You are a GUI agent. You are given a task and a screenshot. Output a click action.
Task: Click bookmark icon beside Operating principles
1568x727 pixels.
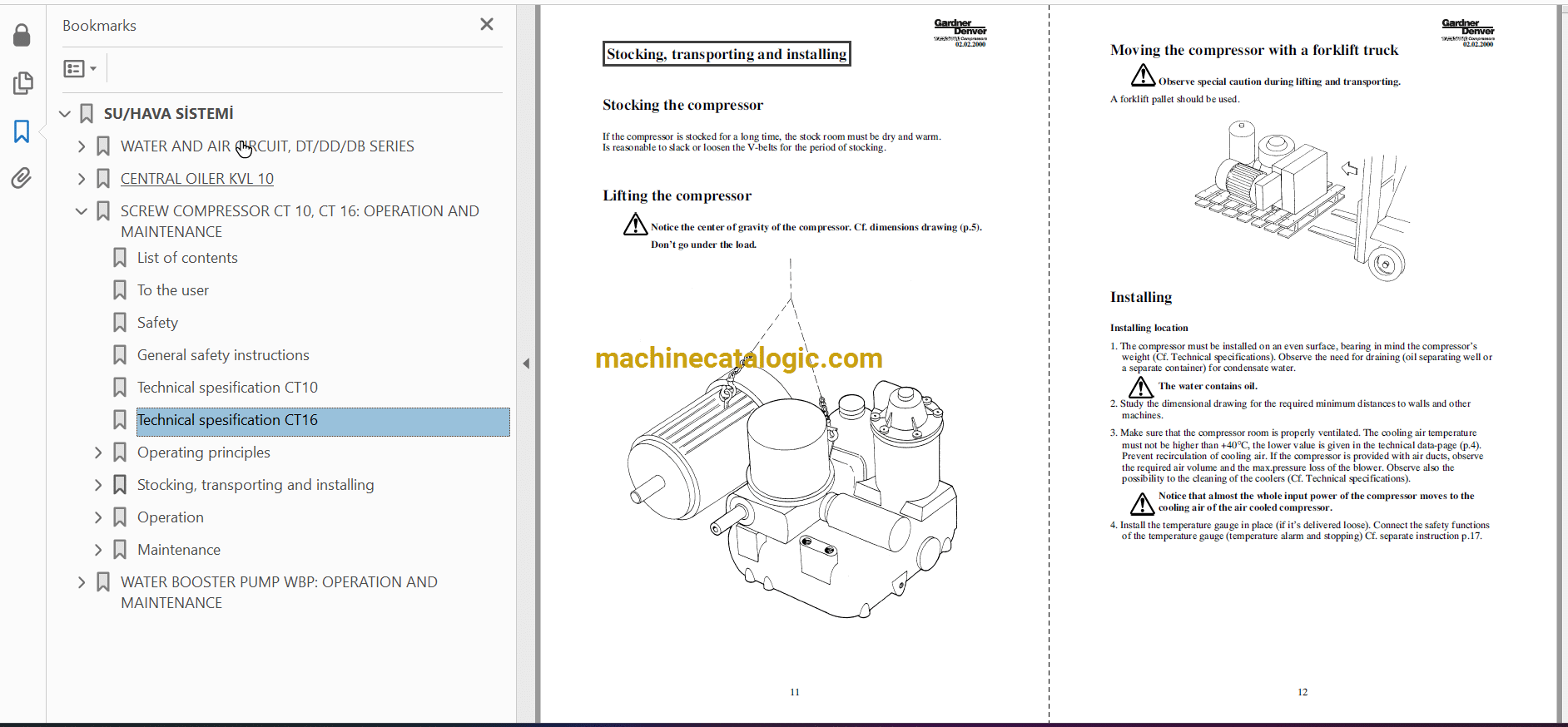(120, 453)
